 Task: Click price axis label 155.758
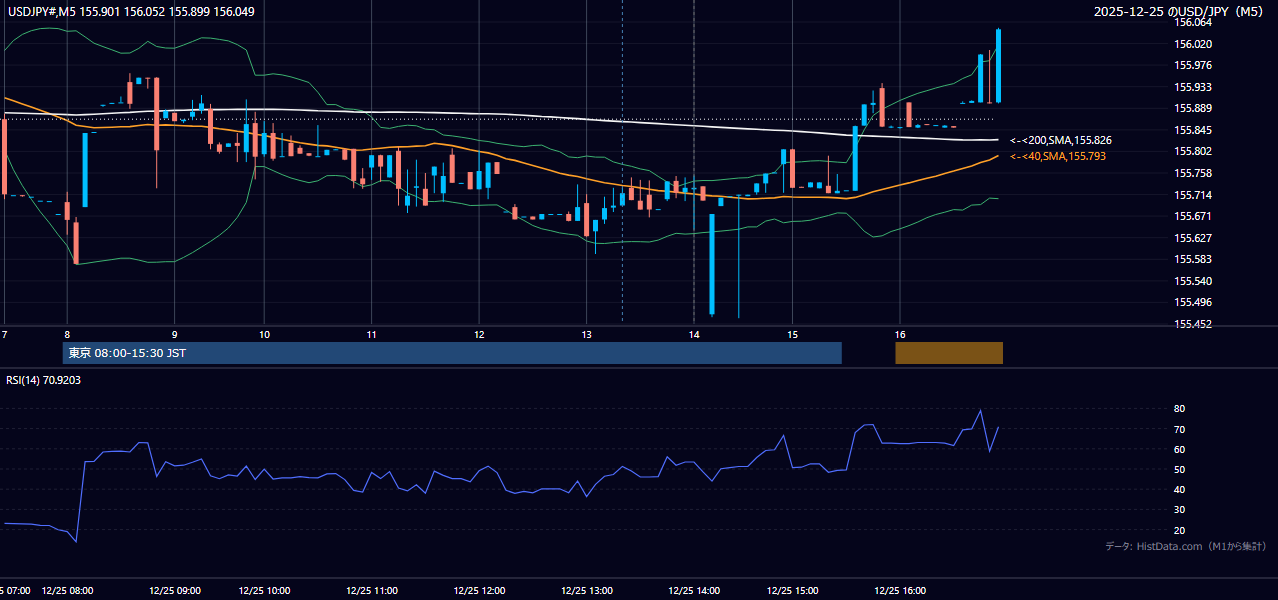tap(1193, 173)
